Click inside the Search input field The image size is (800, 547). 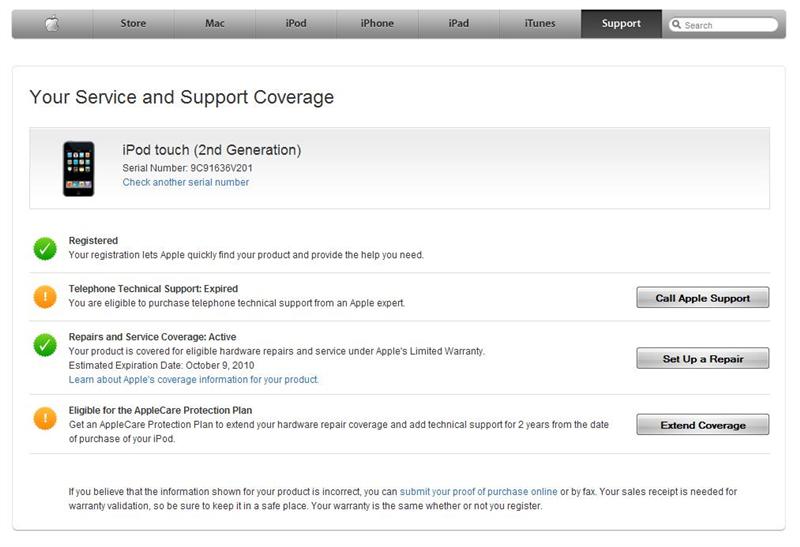pos(723,24)
